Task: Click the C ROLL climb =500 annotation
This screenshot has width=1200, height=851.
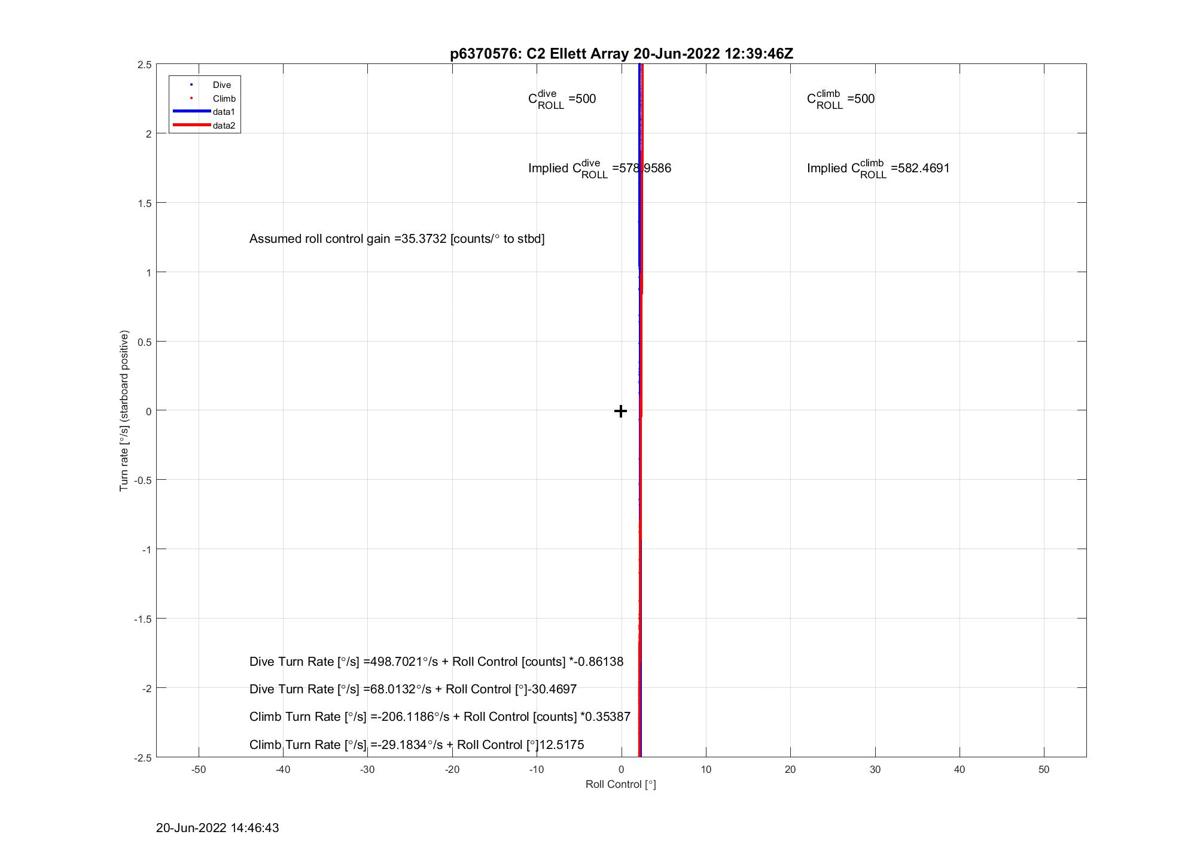Action: click(x=841, y=99)
